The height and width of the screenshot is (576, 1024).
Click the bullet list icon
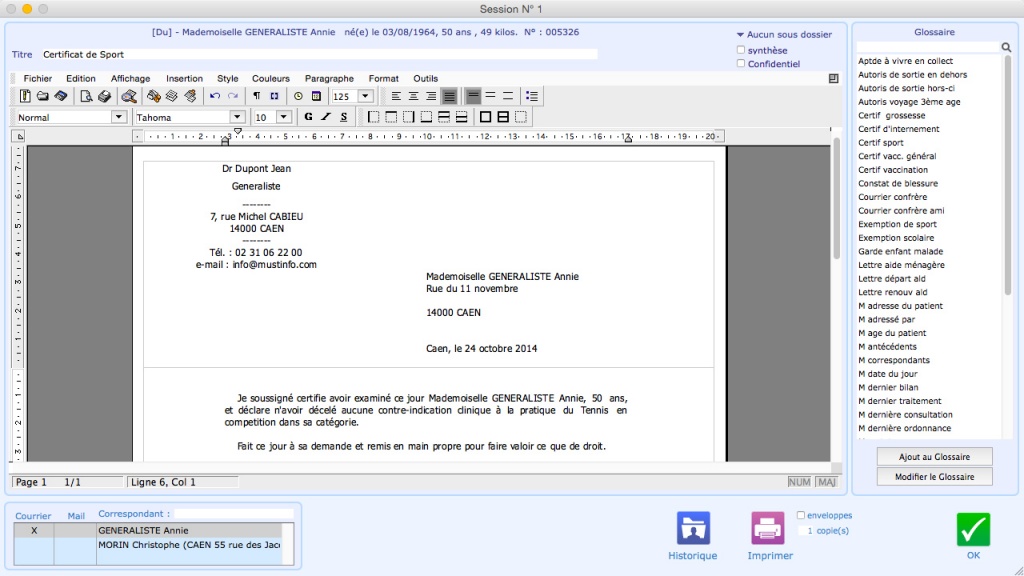coord(532,96)
